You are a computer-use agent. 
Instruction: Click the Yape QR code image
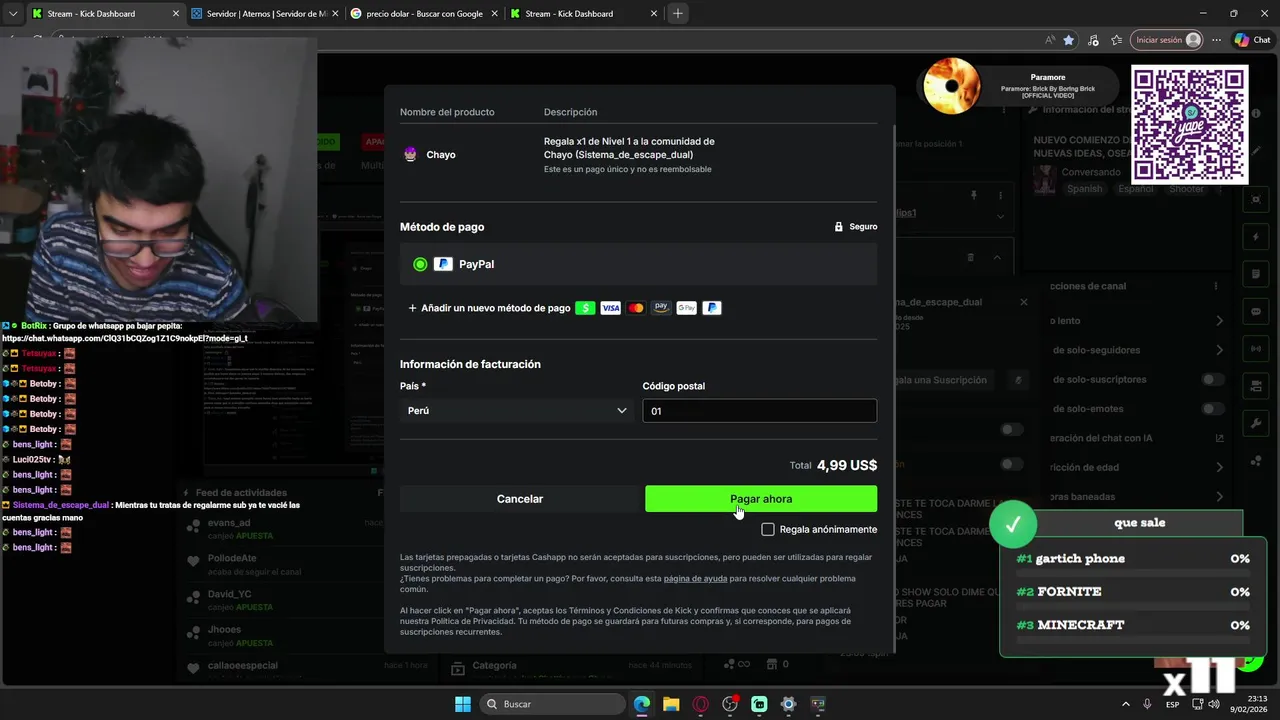pos(1189,124)
